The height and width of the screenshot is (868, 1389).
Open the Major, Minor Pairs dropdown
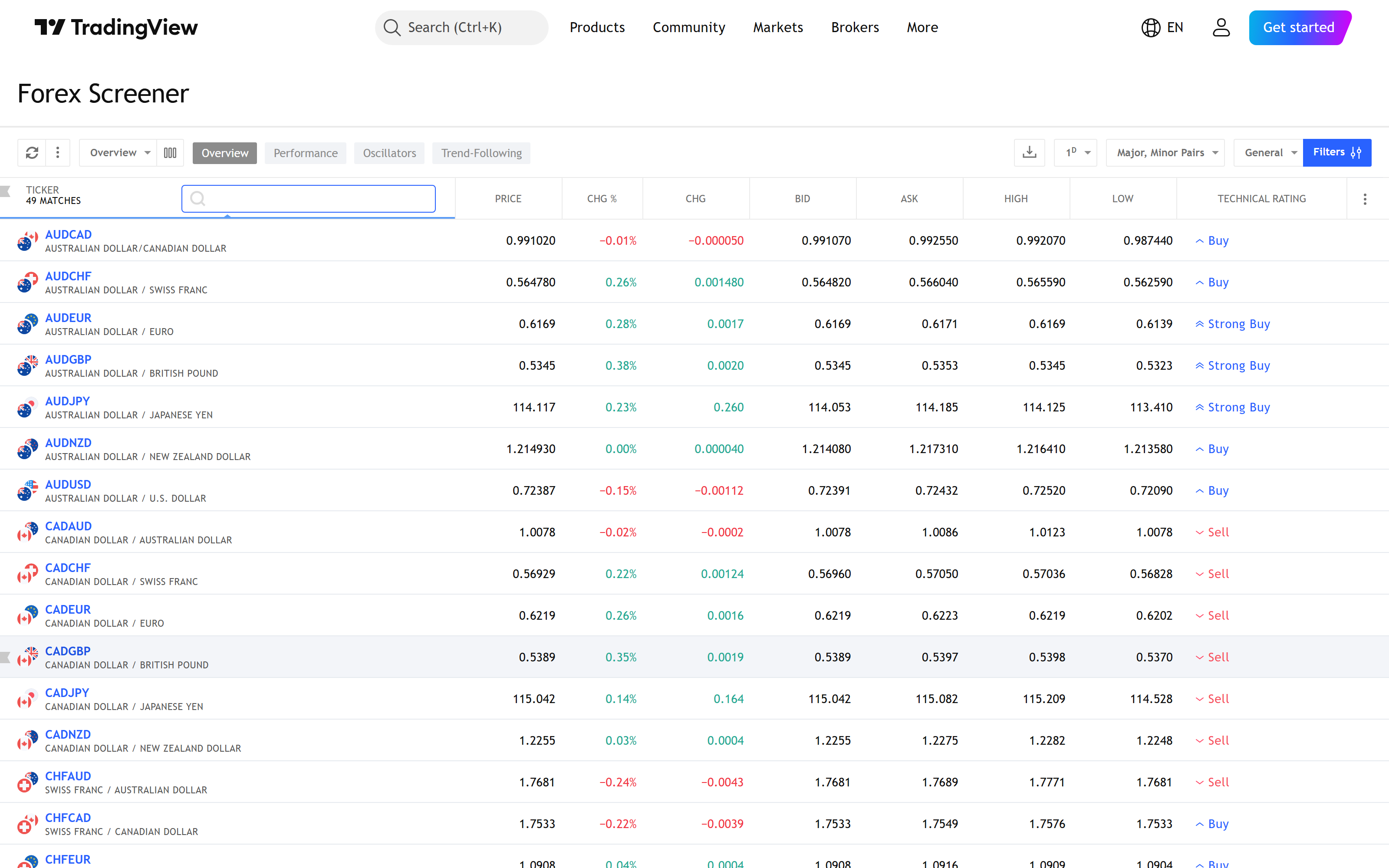pyautogui.click(x=1165, y=153)
